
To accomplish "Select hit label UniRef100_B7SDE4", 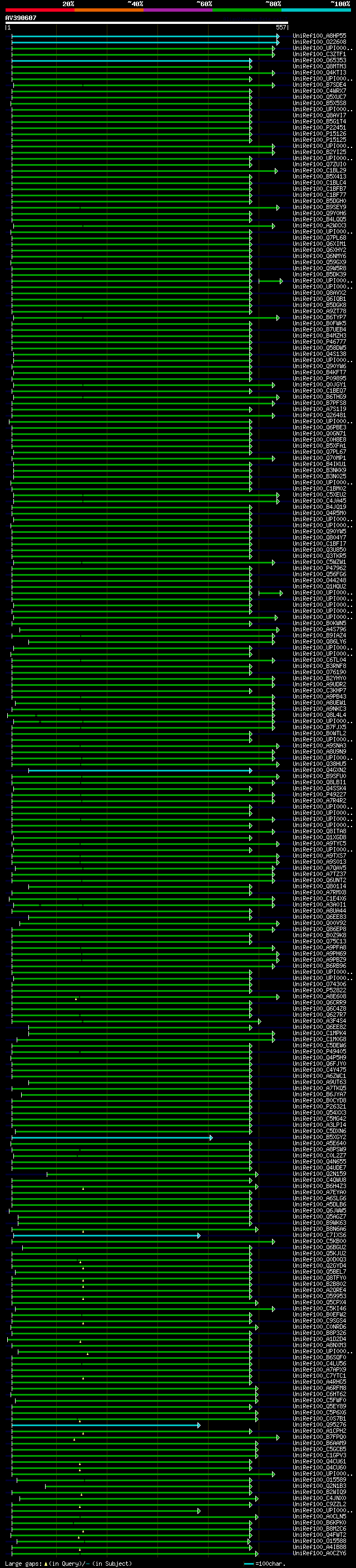I will (319, 85).
